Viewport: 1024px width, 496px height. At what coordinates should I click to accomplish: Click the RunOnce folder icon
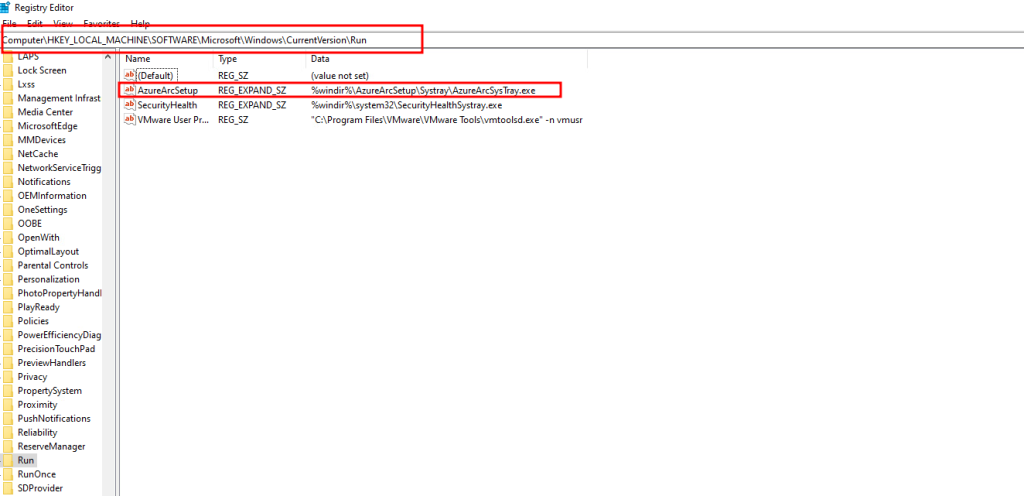[8, 474]
